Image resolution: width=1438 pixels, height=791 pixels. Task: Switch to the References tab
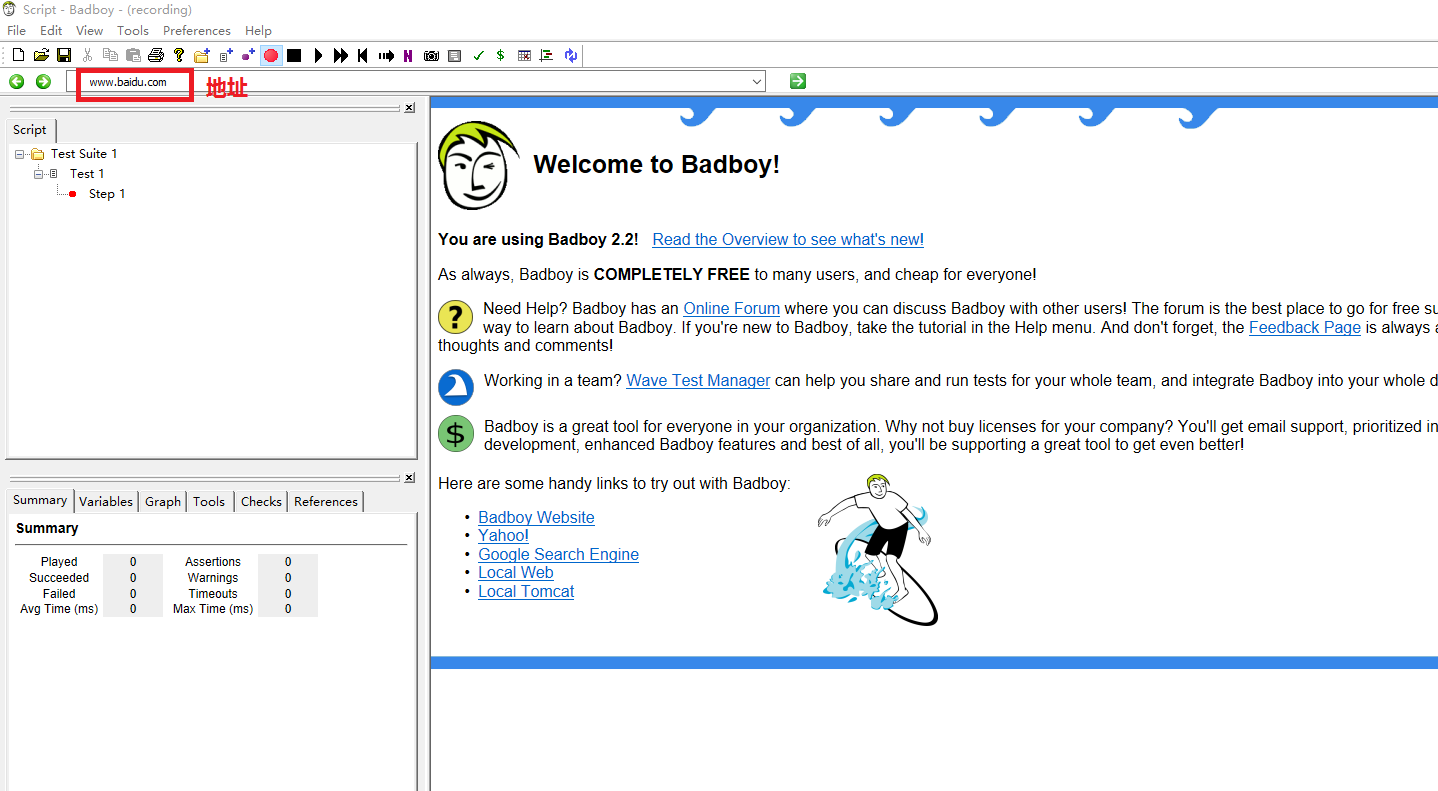tap(326, 502)
